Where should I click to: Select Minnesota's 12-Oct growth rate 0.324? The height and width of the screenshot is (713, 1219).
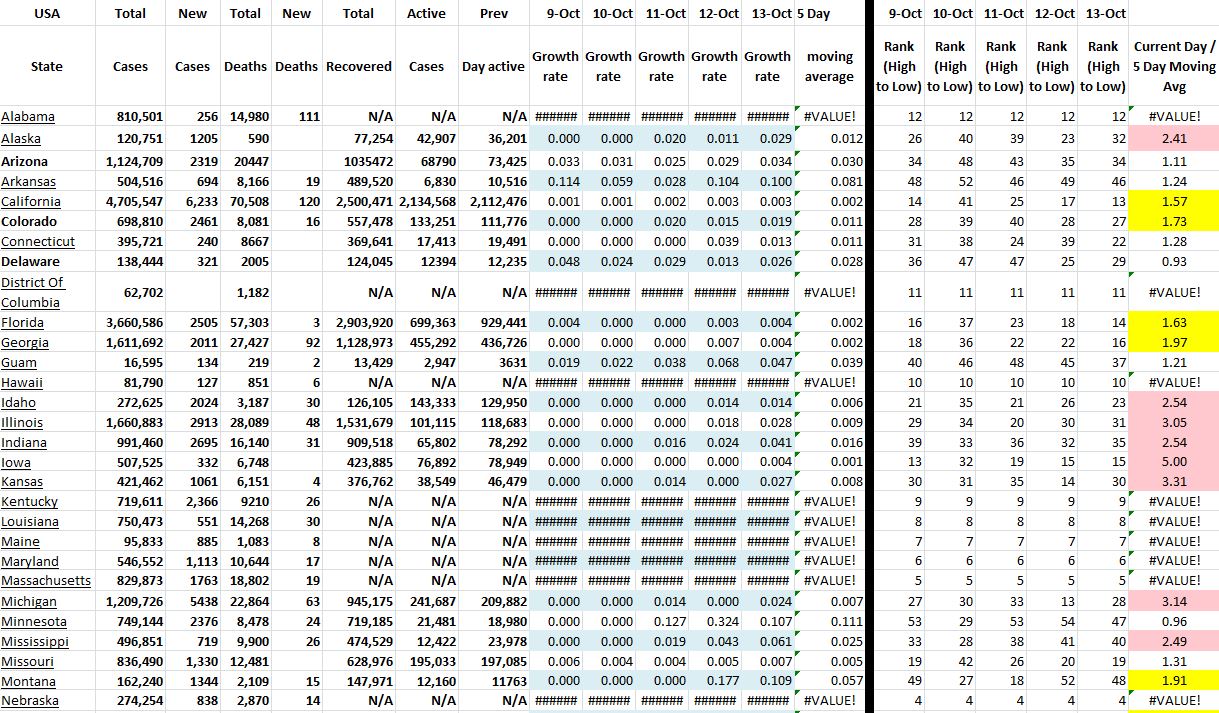click(714, 621)
